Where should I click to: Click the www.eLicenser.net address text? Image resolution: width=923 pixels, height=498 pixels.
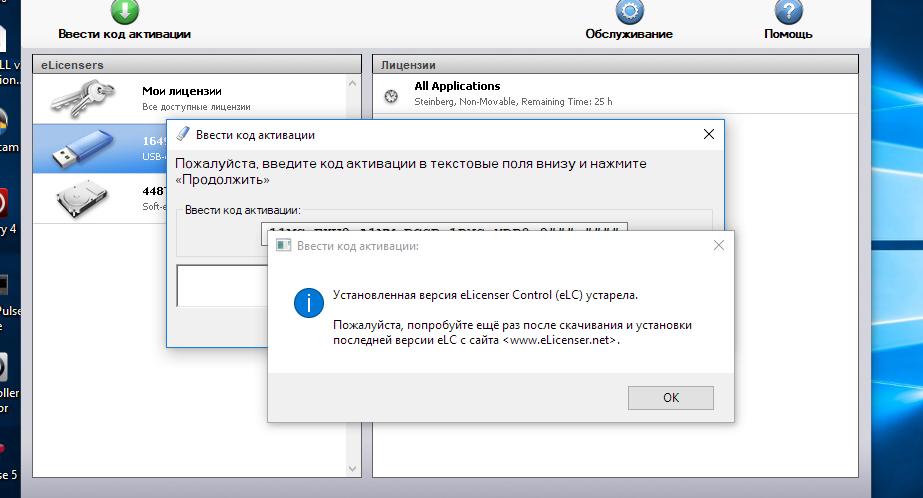coord(562,340)
